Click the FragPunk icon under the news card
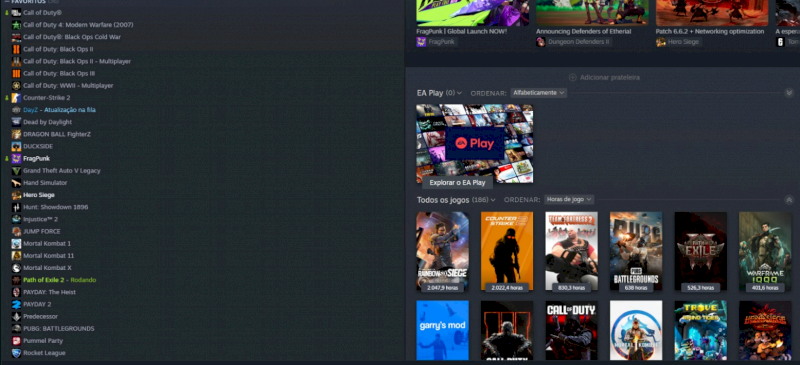 [421, 42]
